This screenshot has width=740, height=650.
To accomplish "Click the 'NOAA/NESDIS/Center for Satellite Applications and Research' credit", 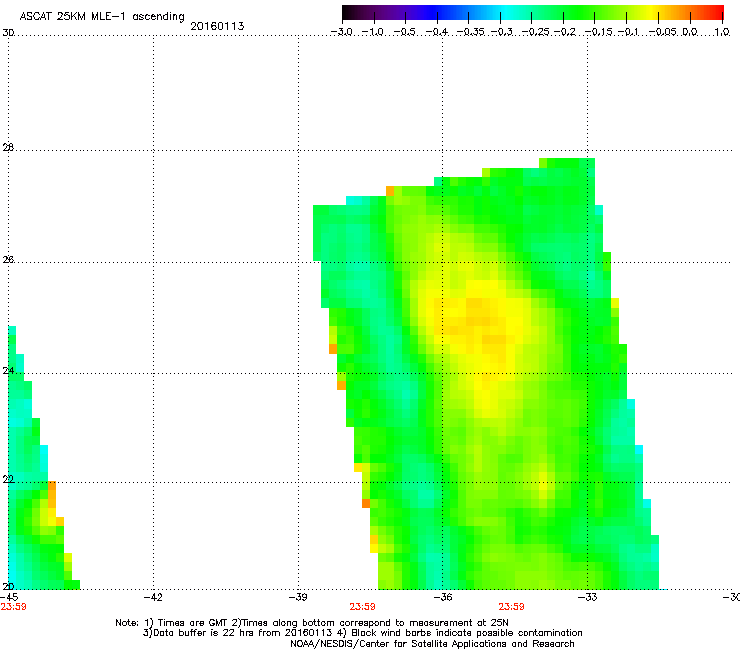I will point(432,644).
